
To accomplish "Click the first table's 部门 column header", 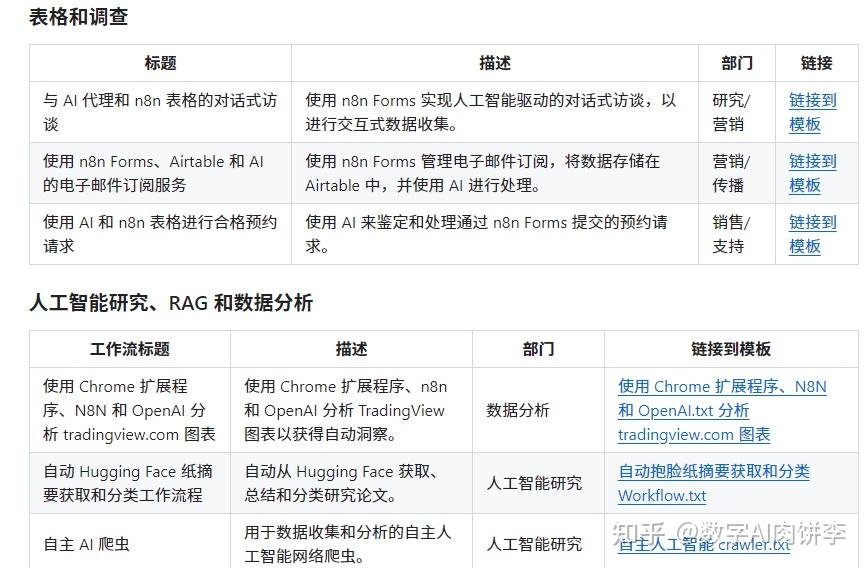I will (737, 63).
